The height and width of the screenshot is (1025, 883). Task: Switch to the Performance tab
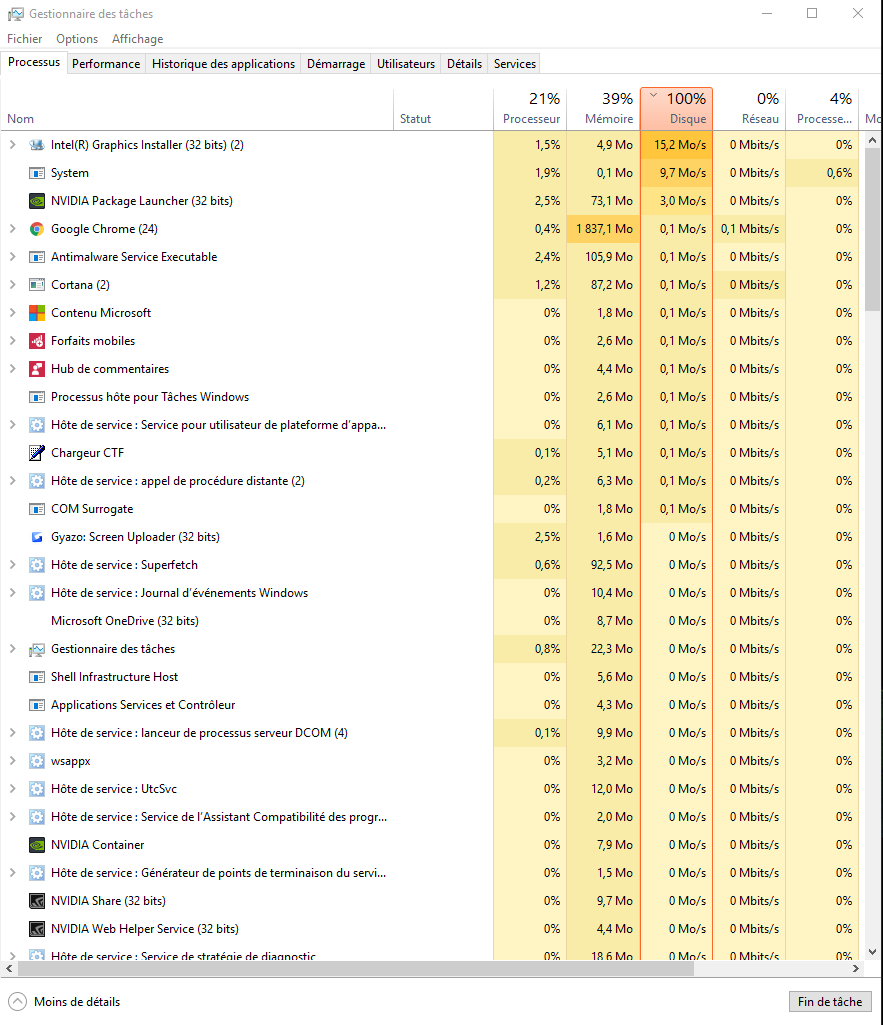(x=106, y=64)
